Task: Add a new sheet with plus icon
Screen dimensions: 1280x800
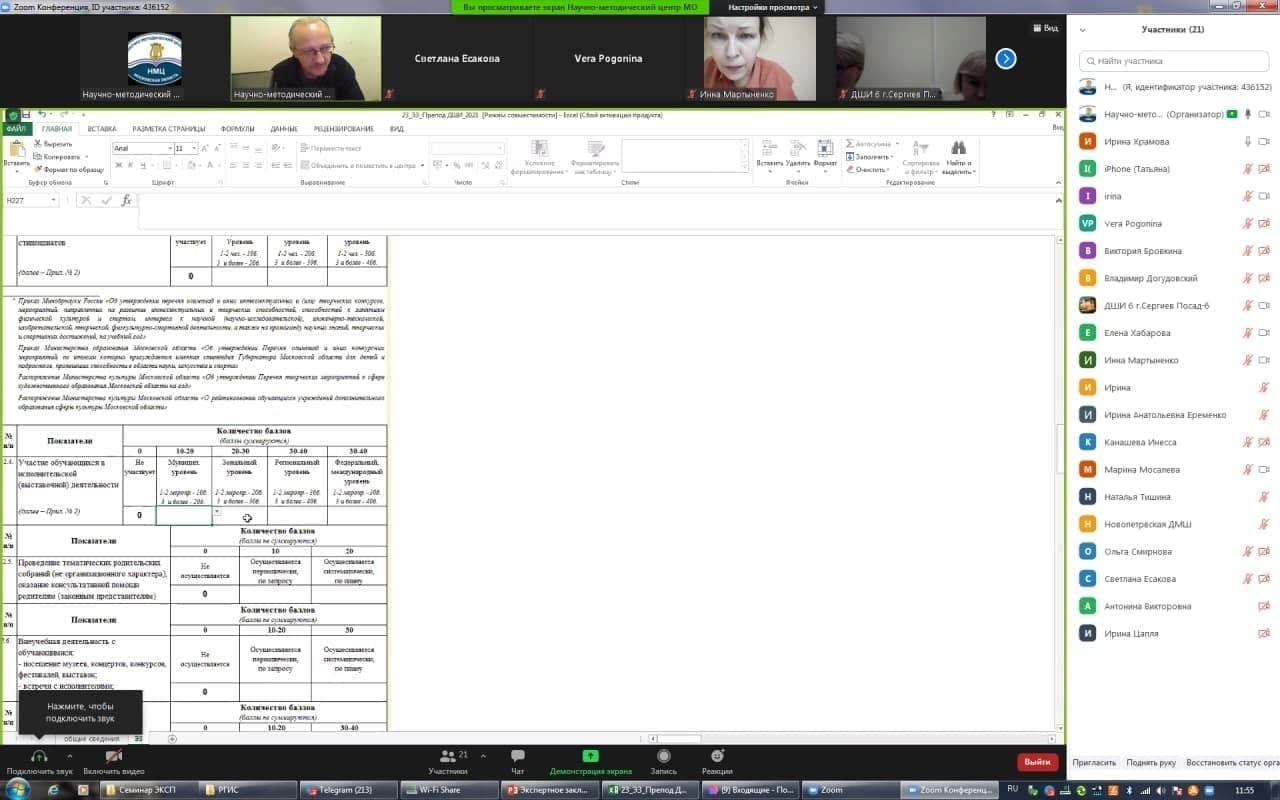Action: (172, 738)
